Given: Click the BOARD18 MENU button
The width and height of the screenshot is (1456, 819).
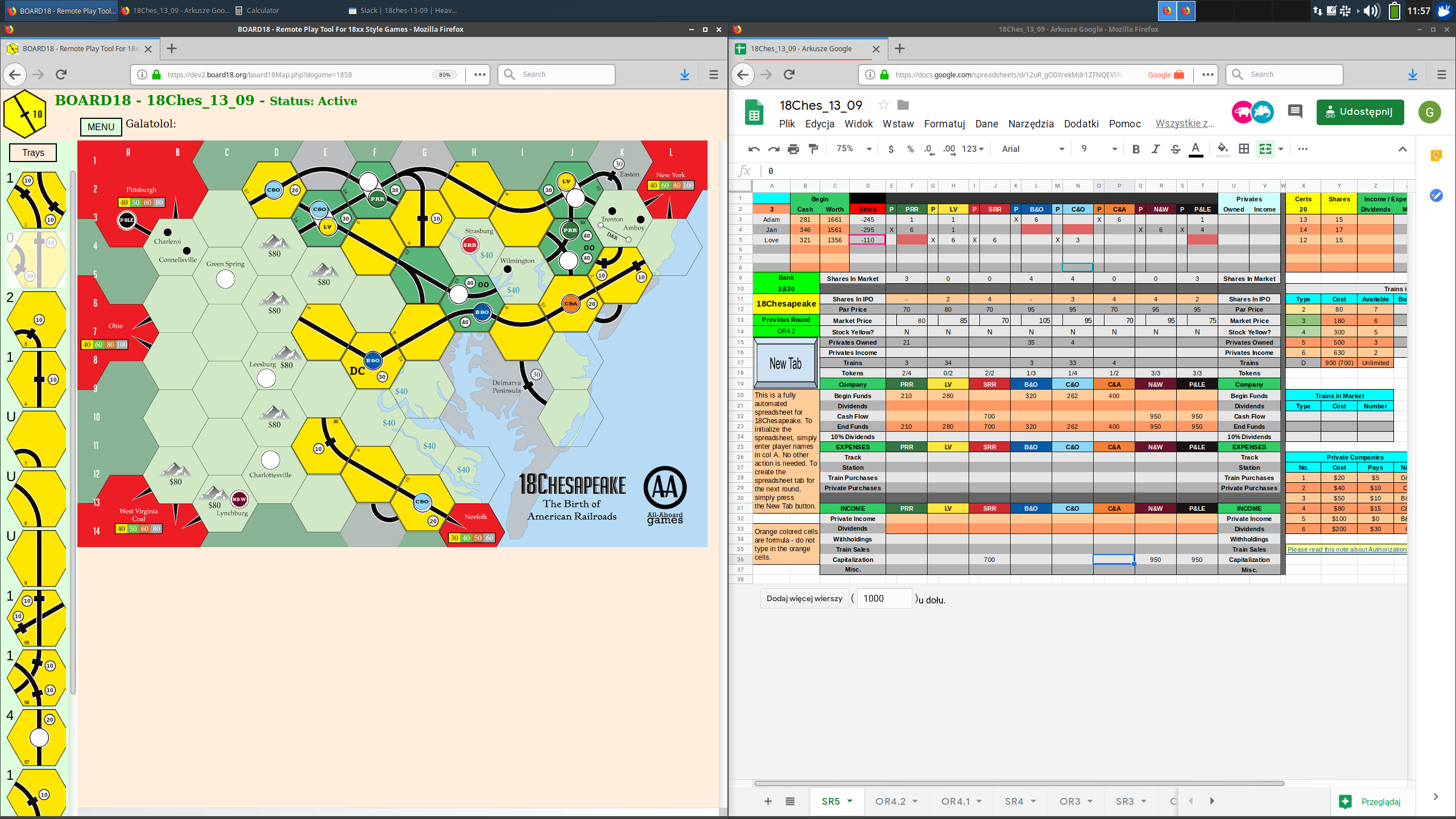Looking at the screenshot, I should [101, 127].
